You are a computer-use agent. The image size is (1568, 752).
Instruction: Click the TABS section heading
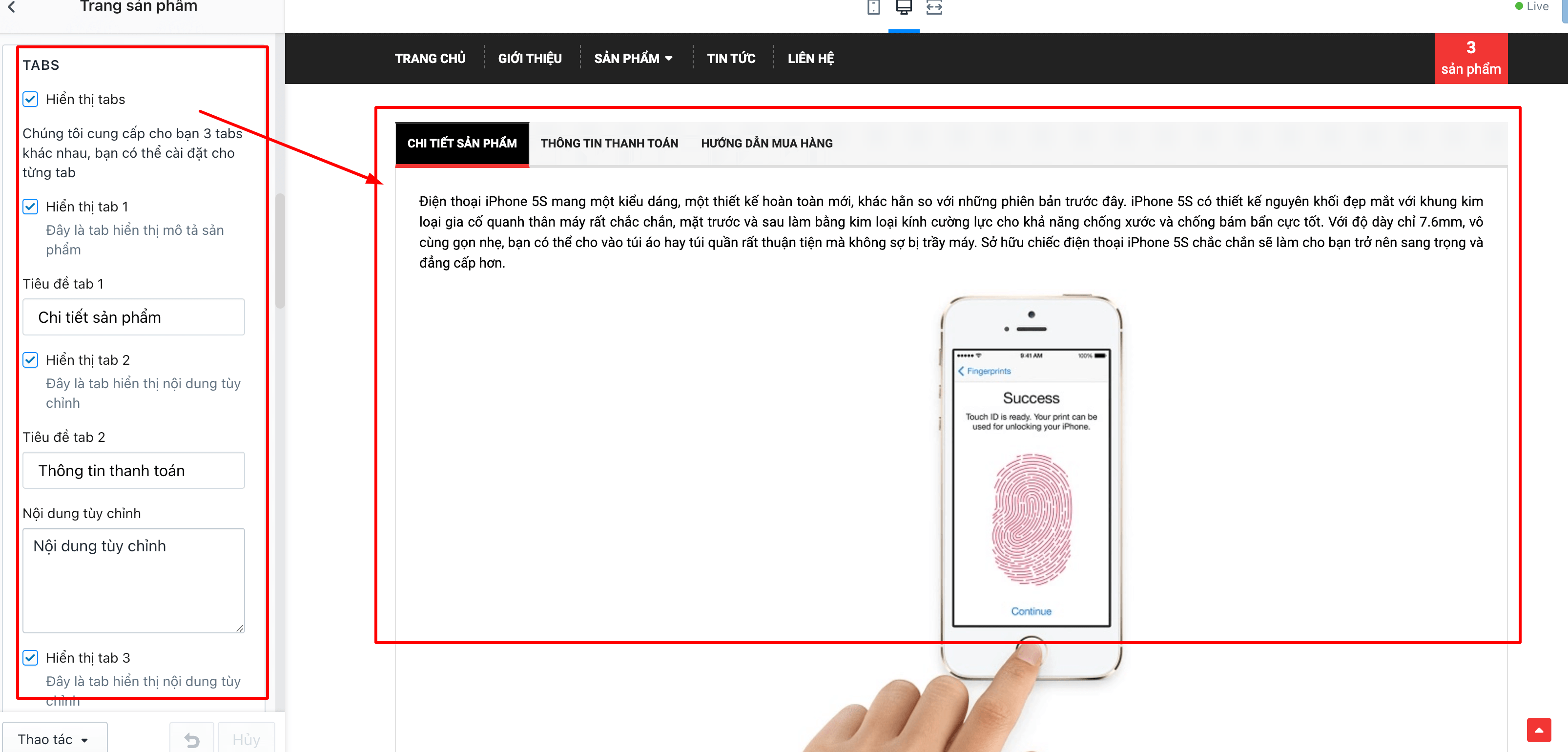coord(41,65)
